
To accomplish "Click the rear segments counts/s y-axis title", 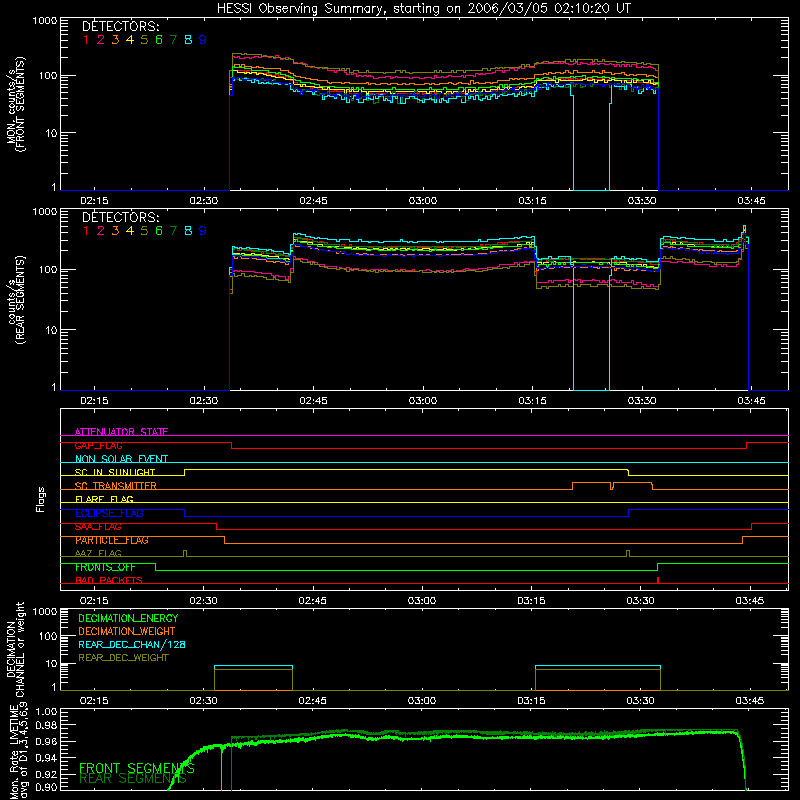I will 15,301.
